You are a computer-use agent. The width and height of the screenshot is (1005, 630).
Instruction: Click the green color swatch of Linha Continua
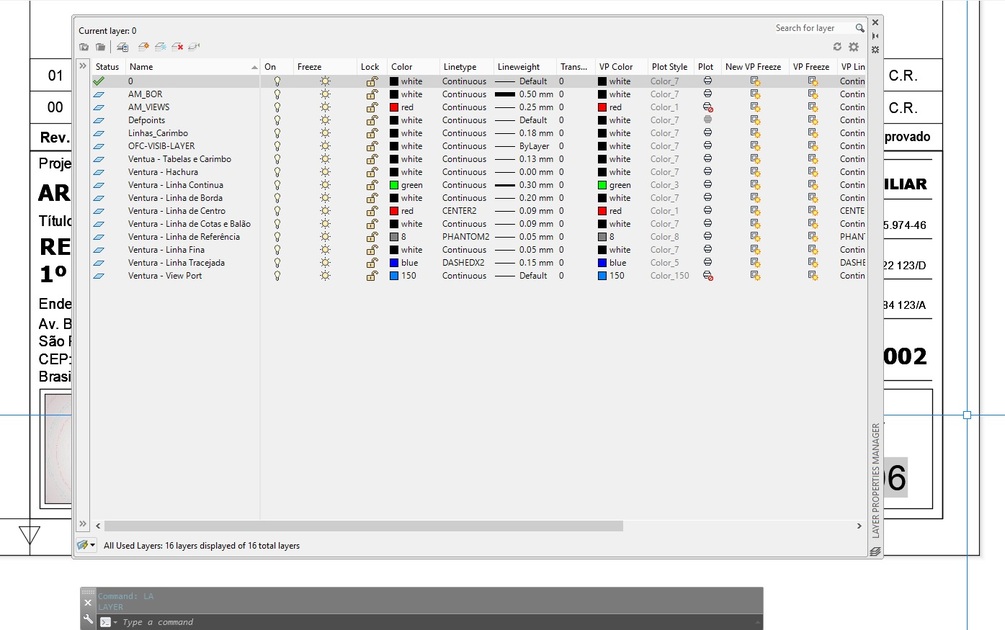click(x=394, y=185)
